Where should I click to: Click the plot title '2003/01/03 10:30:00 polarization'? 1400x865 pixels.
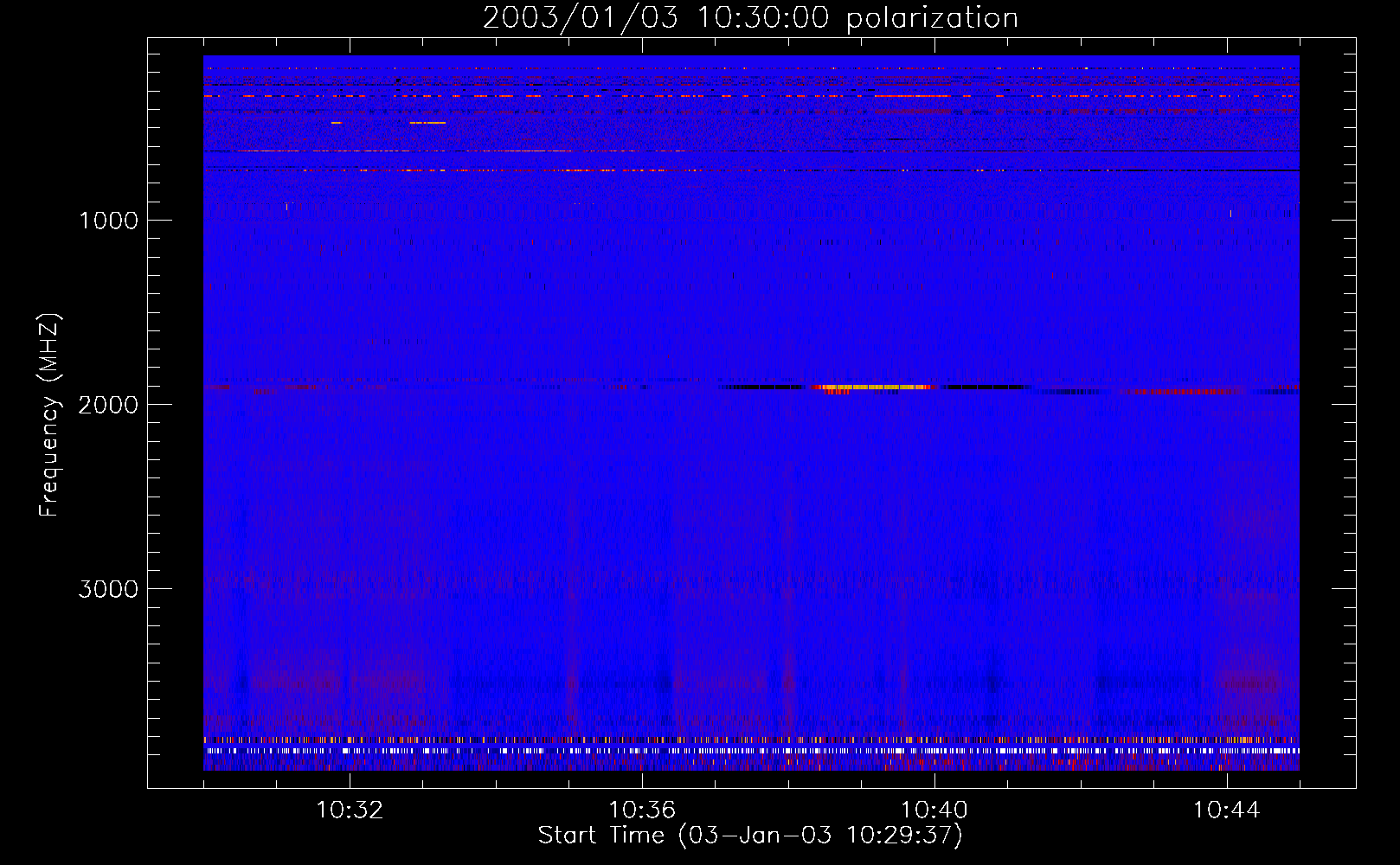click(750, 18)
